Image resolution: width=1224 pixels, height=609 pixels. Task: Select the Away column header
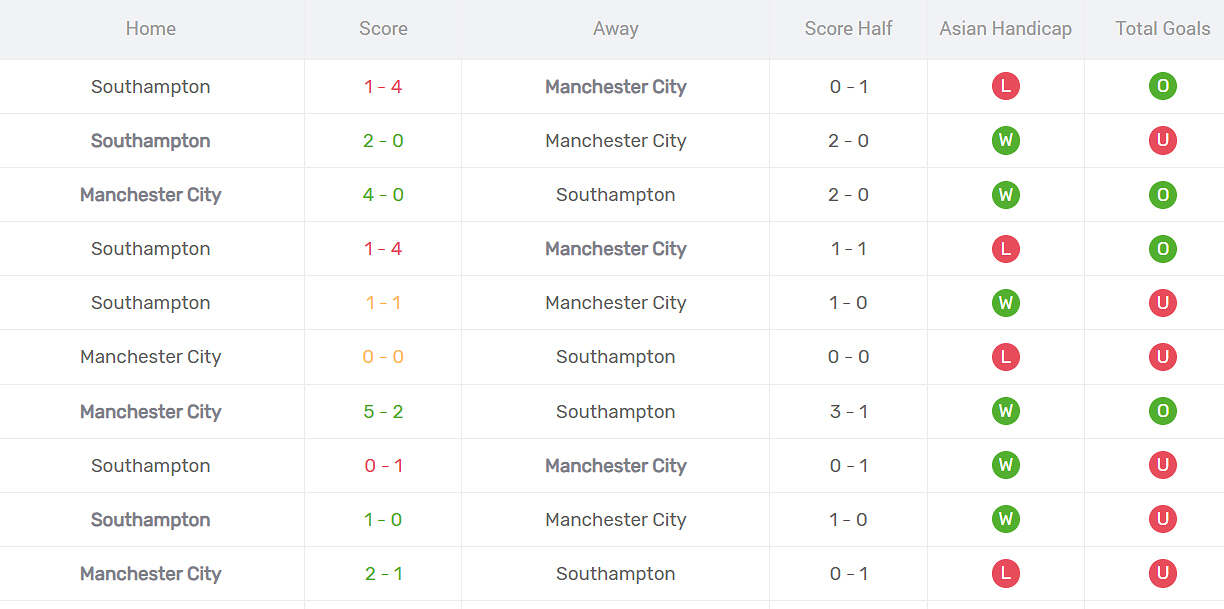(x=615, y=29)
